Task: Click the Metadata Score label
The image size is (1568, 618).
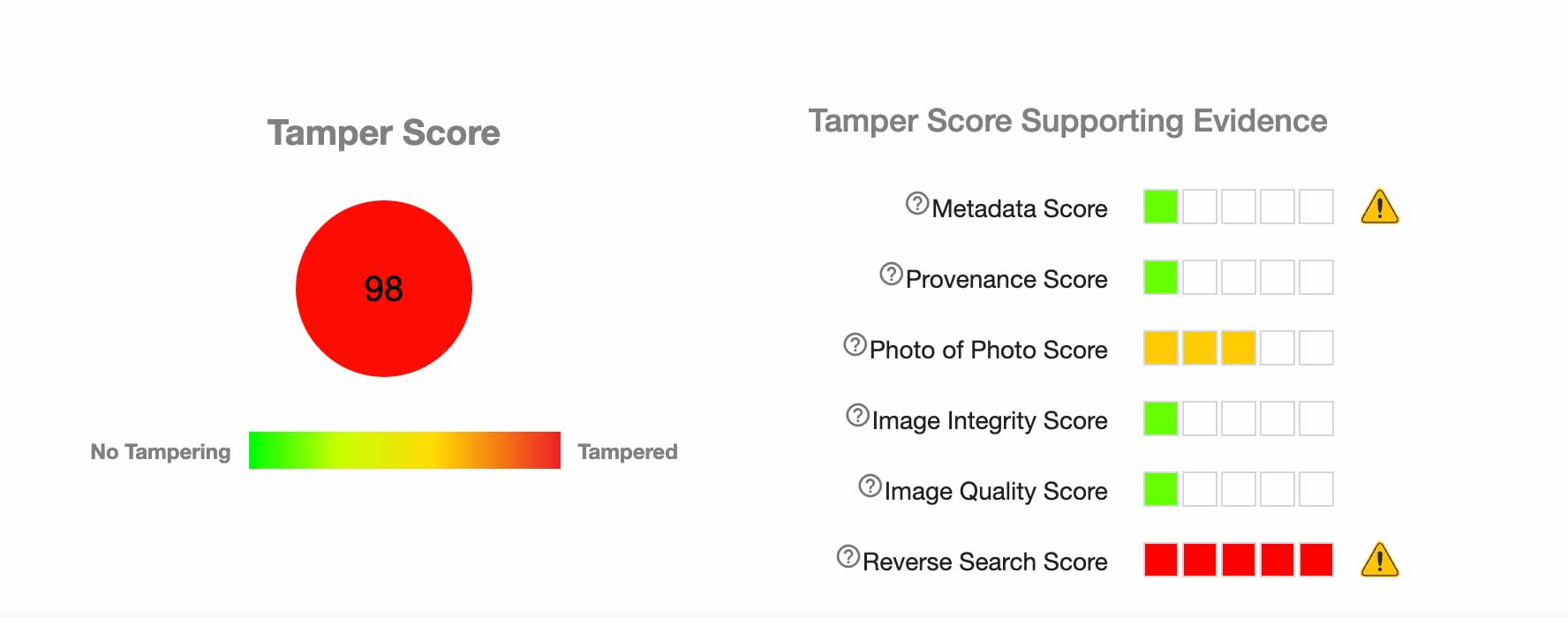Action: (x=1019, y=208)
